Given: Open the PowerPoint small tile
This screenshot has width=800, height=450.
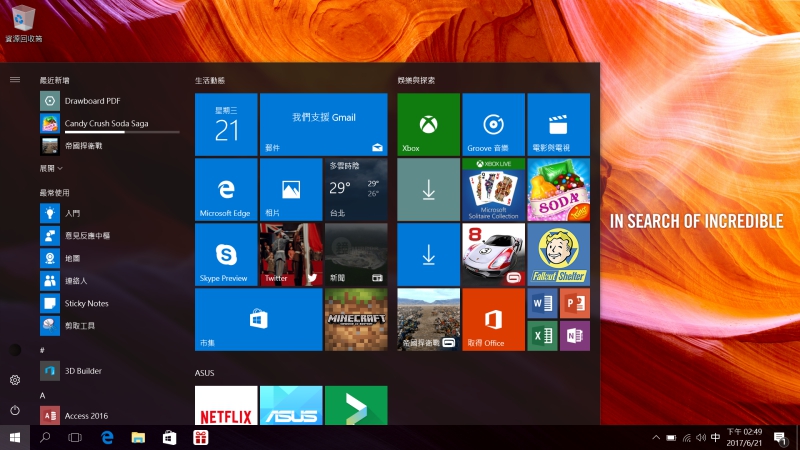Looking at the screenshot, I should coord(575,303).
